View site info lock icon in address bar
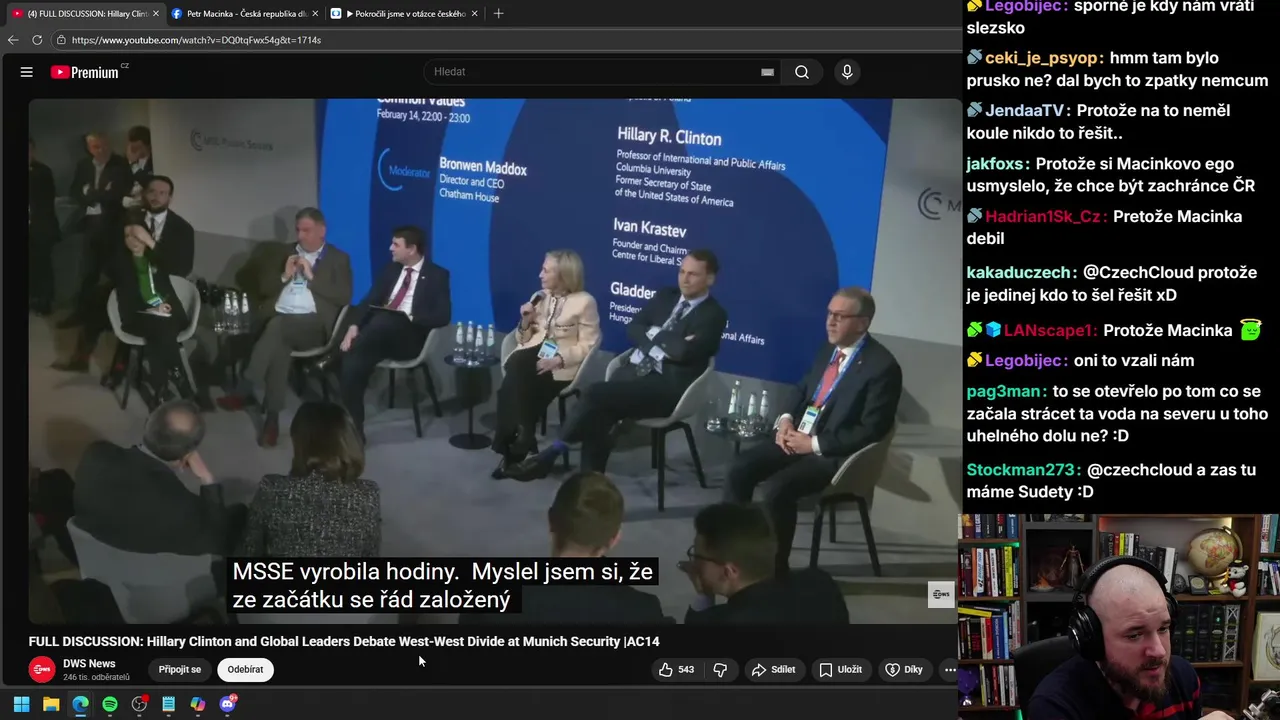The image size is (1280, 720). [x=61, y=40]
